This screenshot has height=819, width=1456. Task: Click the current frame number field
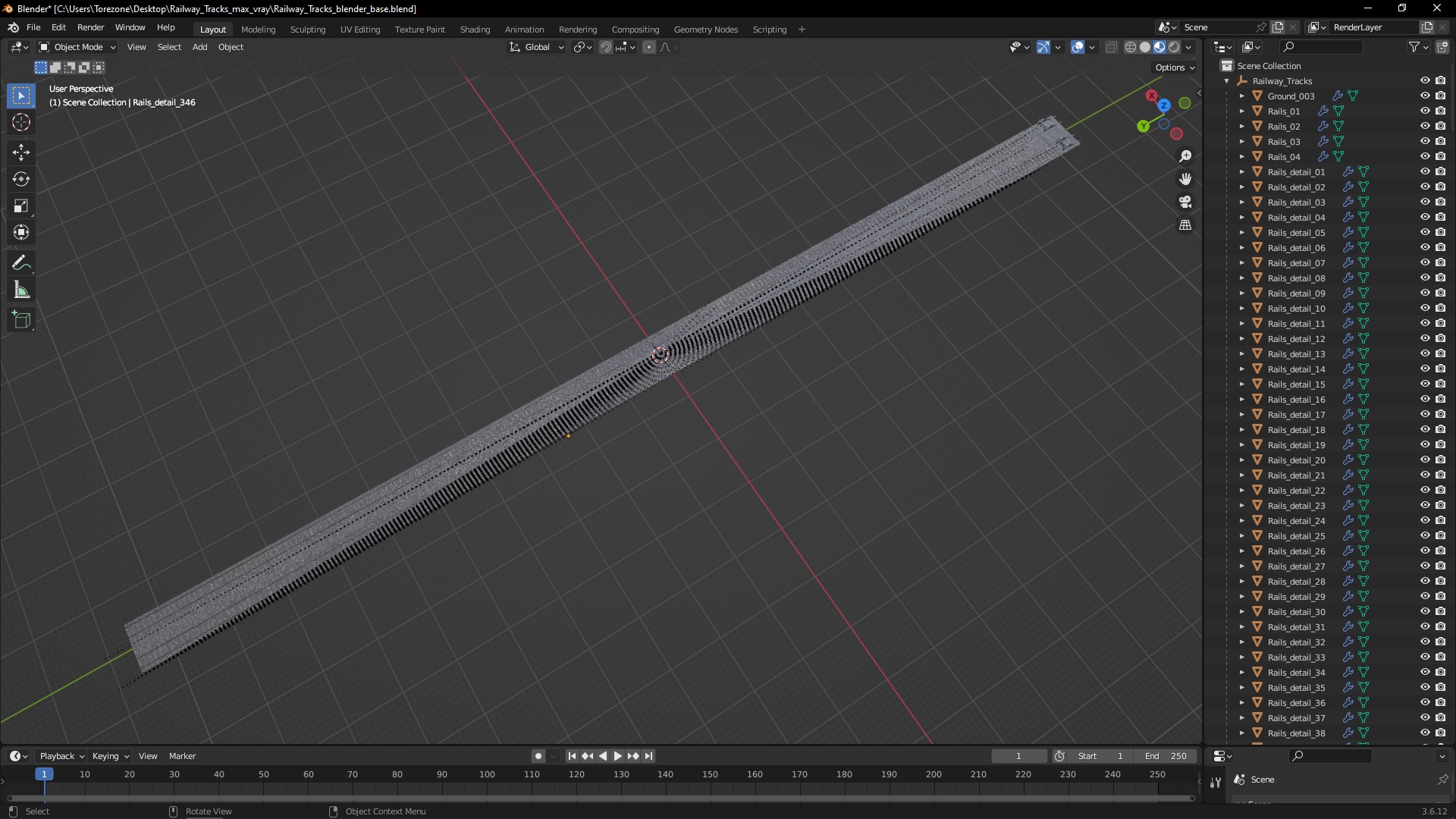point(1018,756)
